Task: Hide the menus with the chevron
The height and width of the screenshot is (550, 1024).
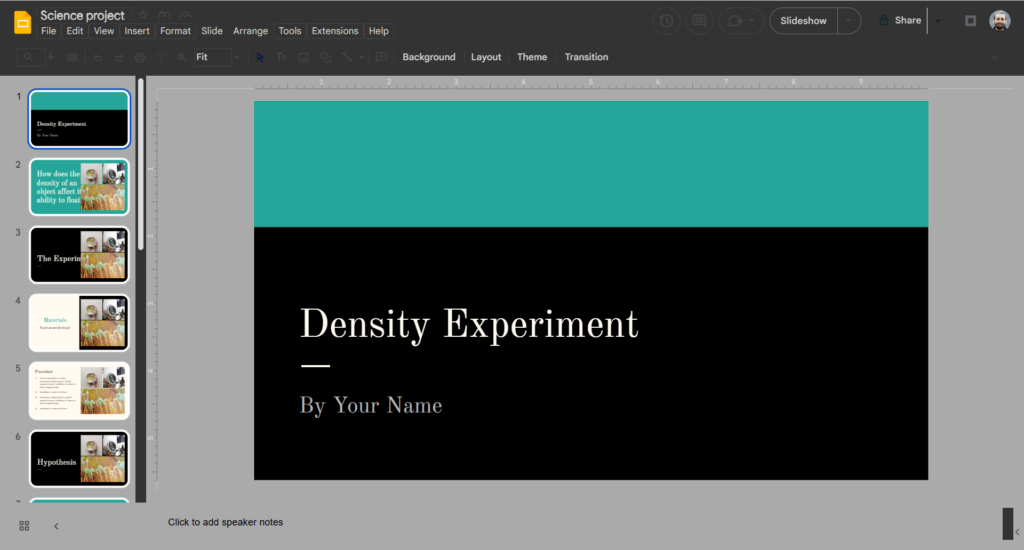Action: (994, 57)
